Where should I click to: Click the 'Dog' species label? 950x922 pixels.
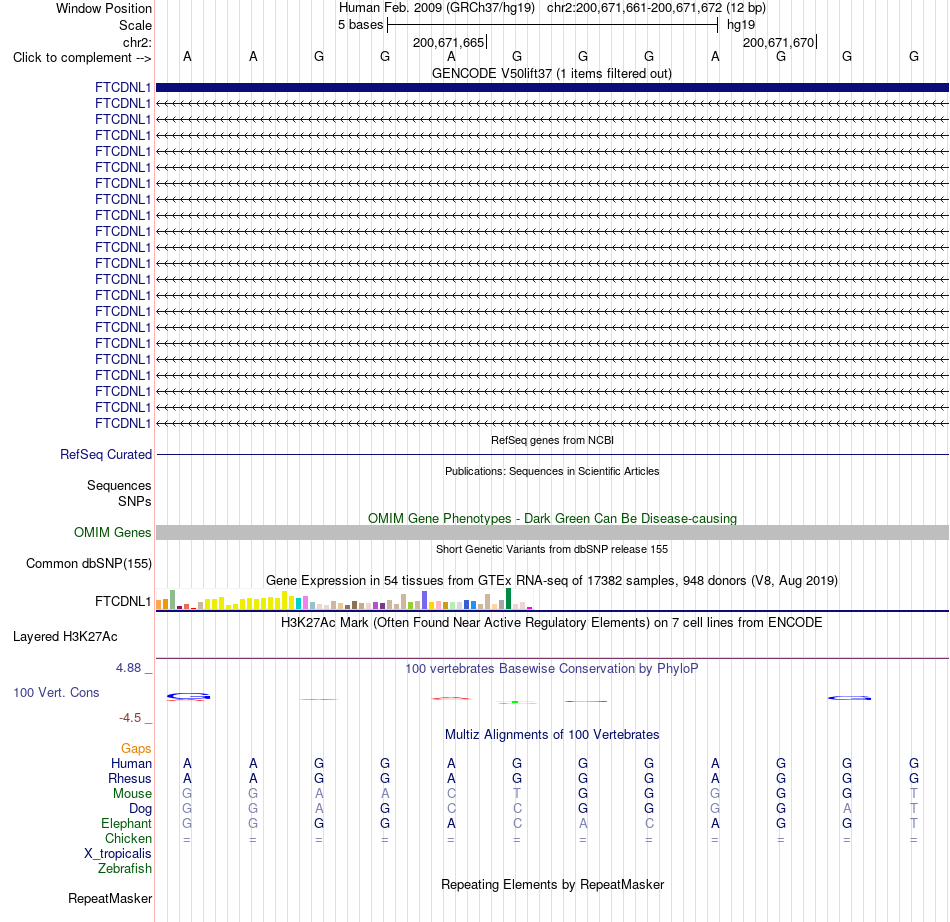[140, 809]
